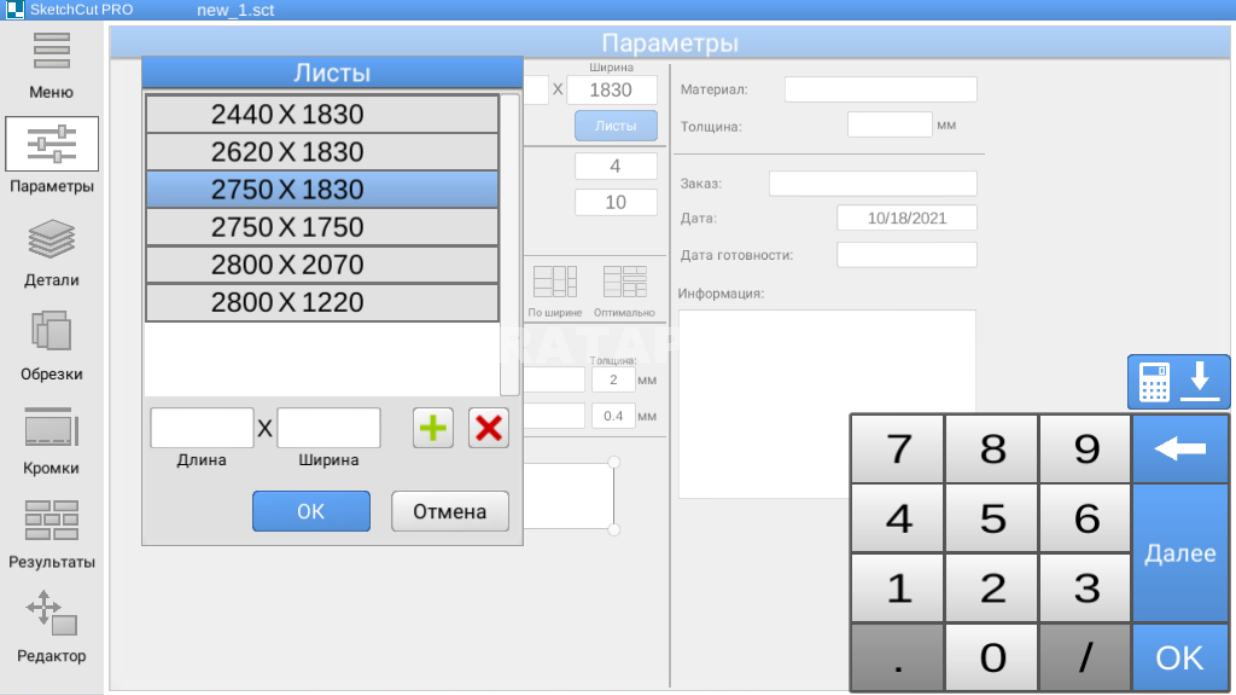Click the Материал input field

click(x=880, y=90)
